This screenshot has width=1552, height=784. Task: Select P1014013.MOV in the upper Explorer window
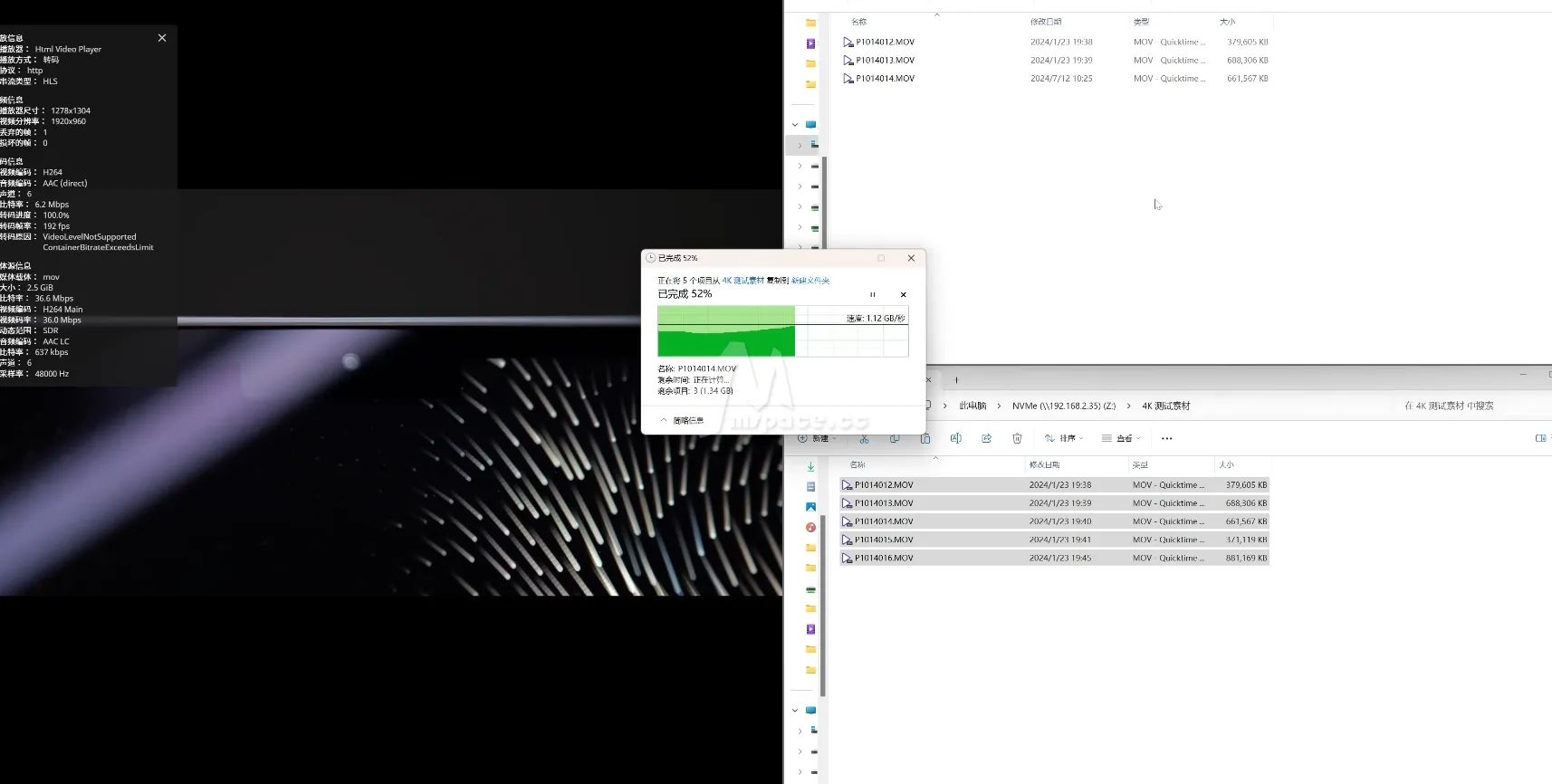click(1055, 60)
